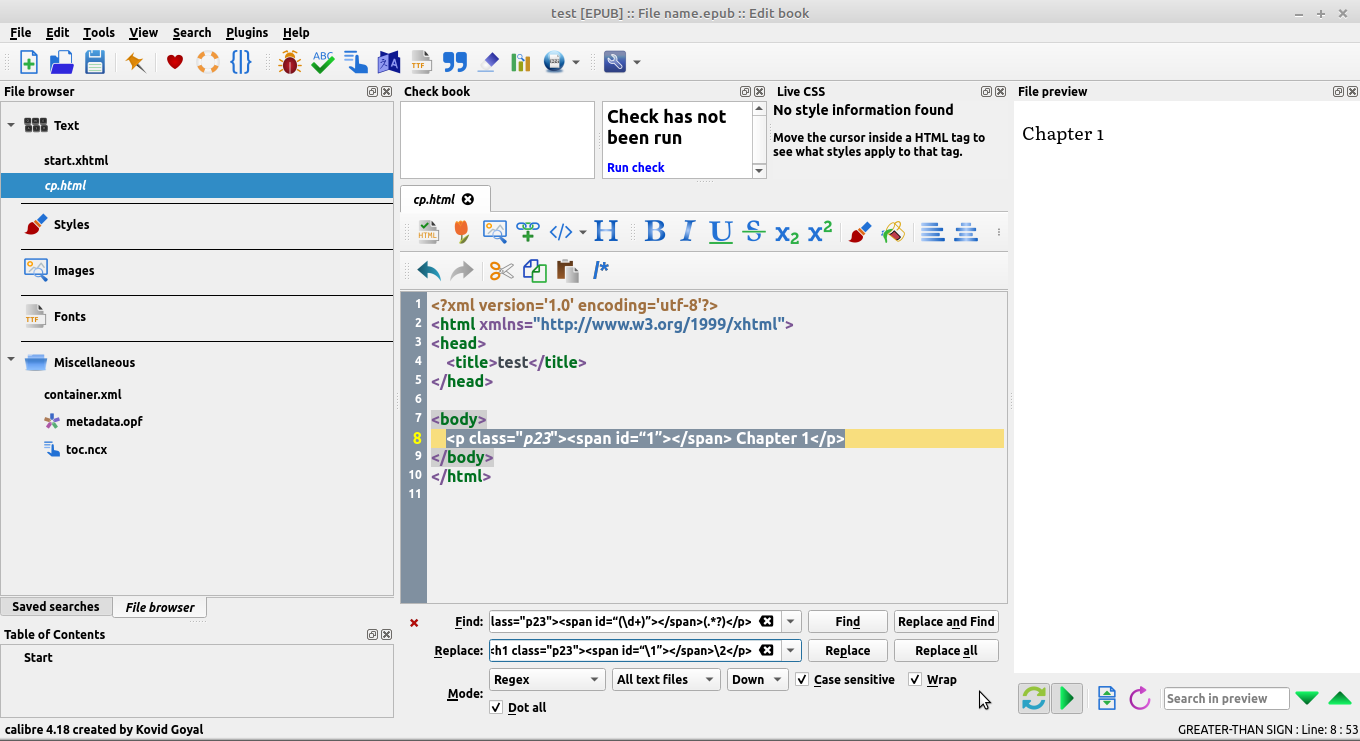Disable the Dot all checkbox
Screen dimensions: 1360x741
496,708
